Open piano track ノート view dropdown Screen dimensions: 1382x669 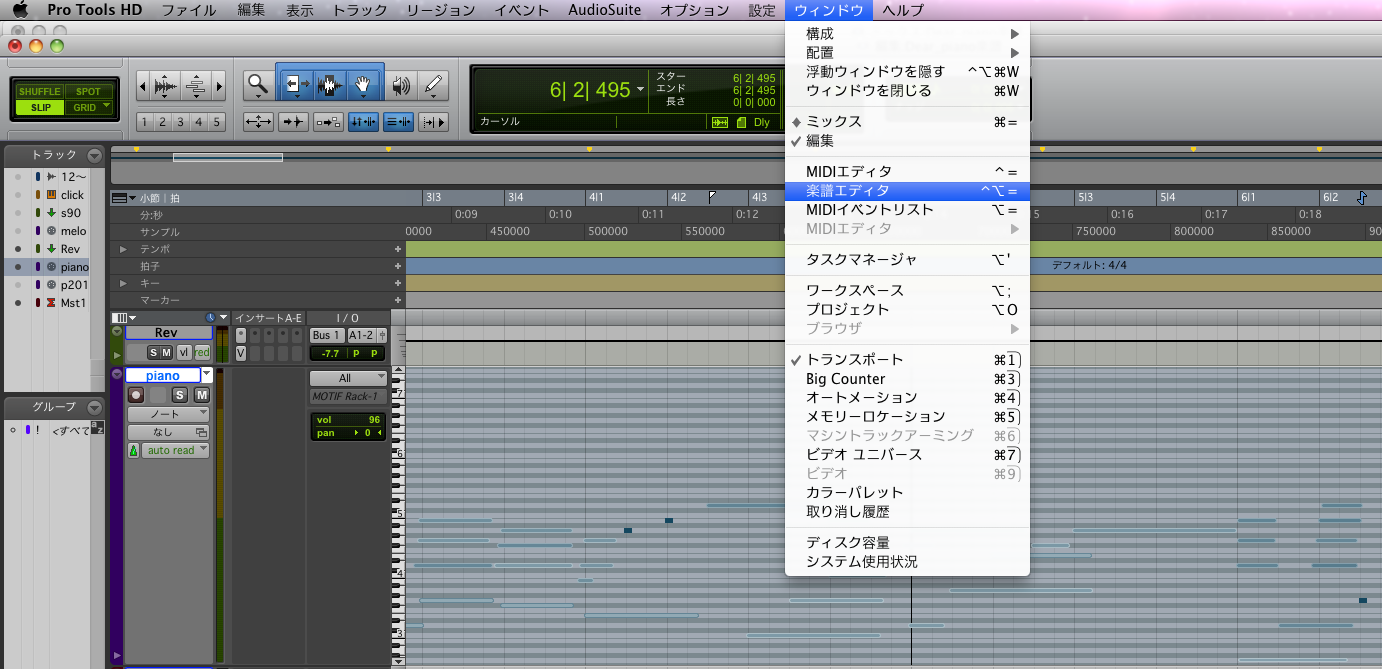pos(167,413)
